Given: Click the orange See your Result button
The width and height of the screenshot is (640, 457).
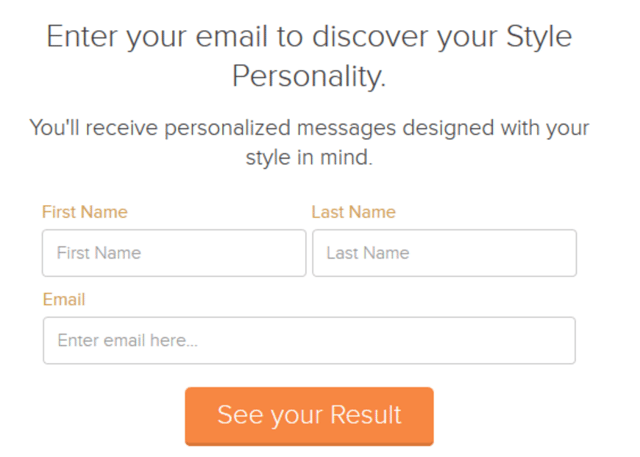Looking at the screenshot, I should 309,416.
